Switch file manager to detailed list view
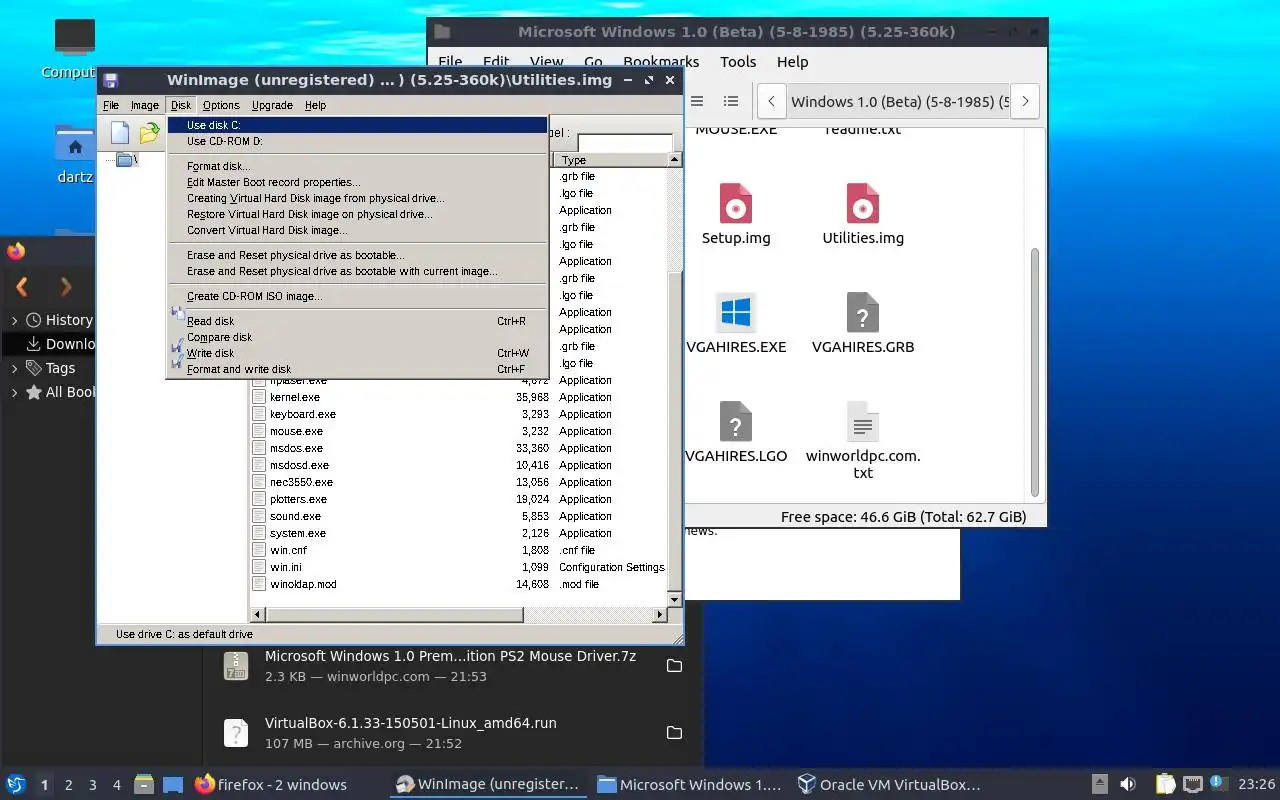Image resolution: width=1280 pixels, height=800 pixels. 731,101
